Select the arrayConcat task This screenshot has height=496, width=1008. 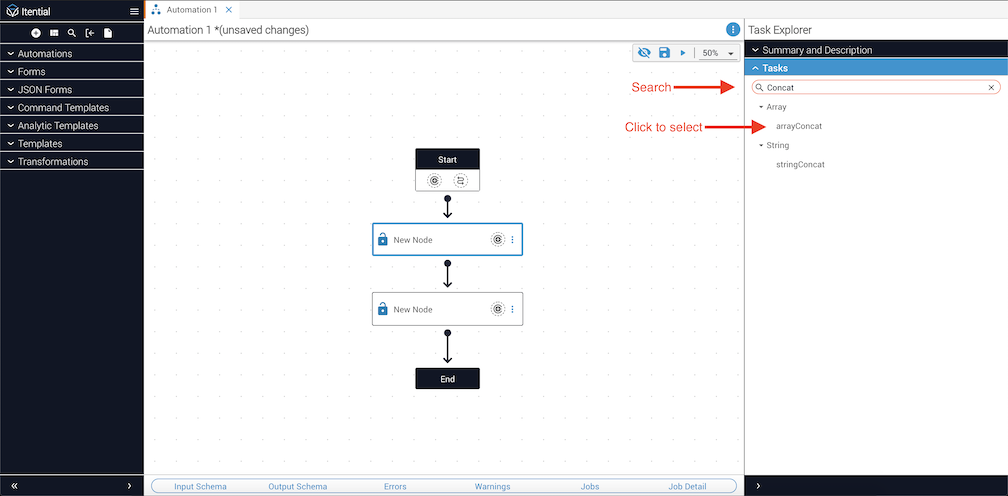pos(798,126)
